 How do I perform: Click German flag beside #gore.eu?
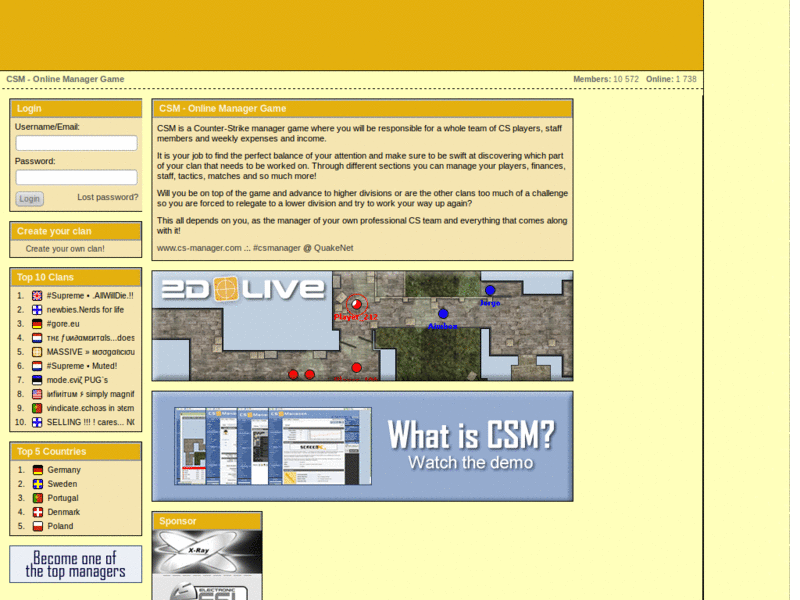coord(37,323)
